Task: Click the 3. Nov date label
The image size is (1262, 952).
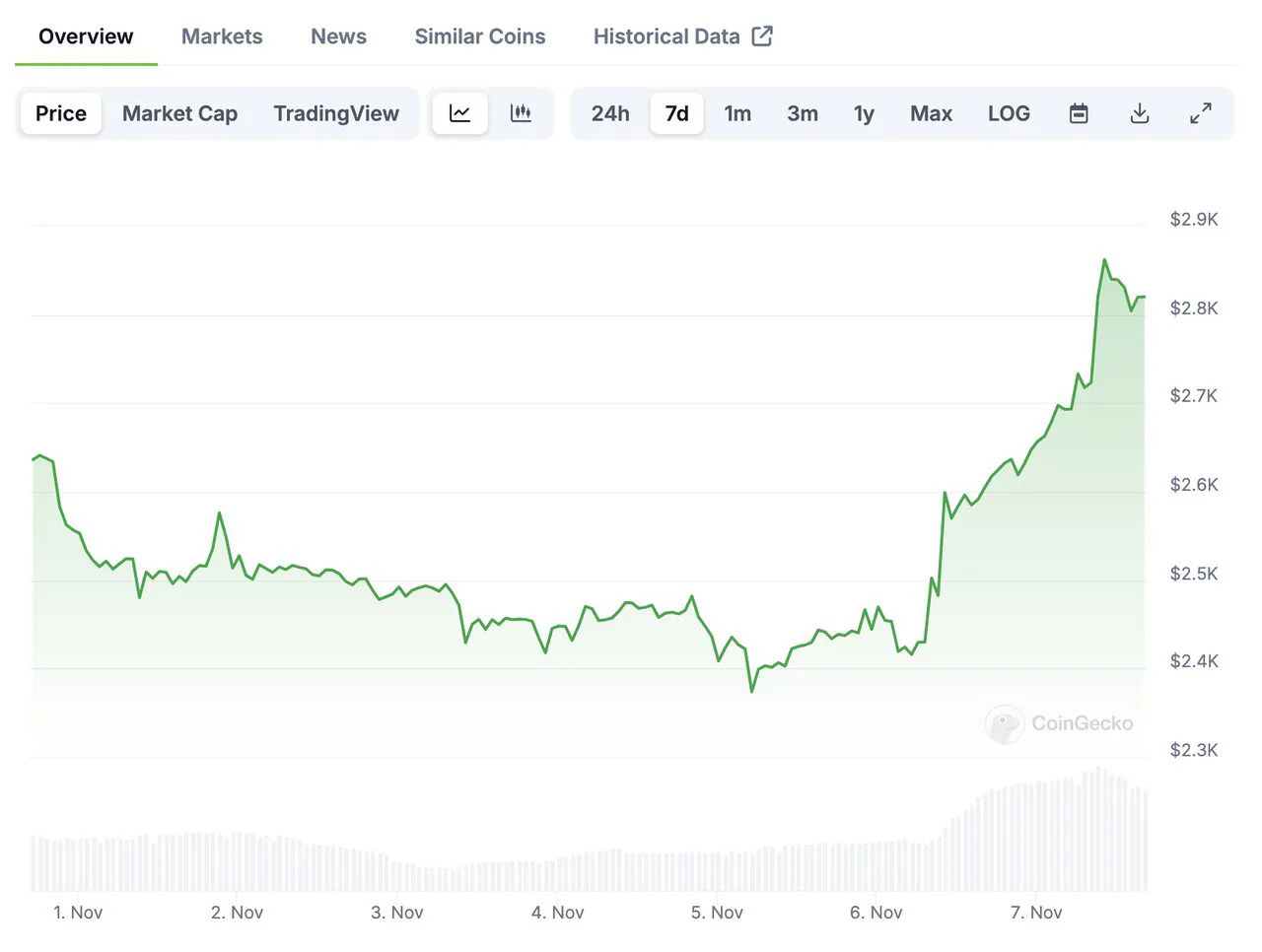Action: 397,913
